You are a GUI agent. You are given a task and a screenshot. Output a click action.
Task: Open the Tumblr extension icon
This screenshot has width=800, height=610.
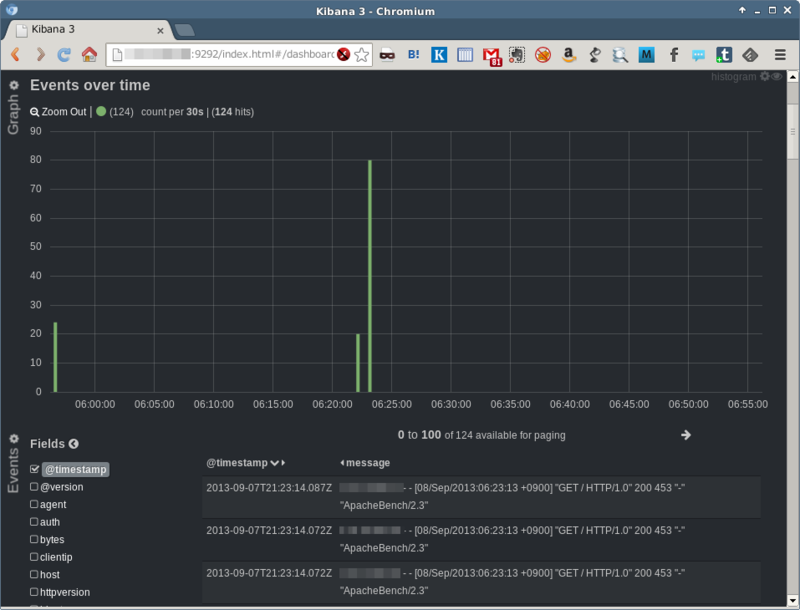pos(723,55)
